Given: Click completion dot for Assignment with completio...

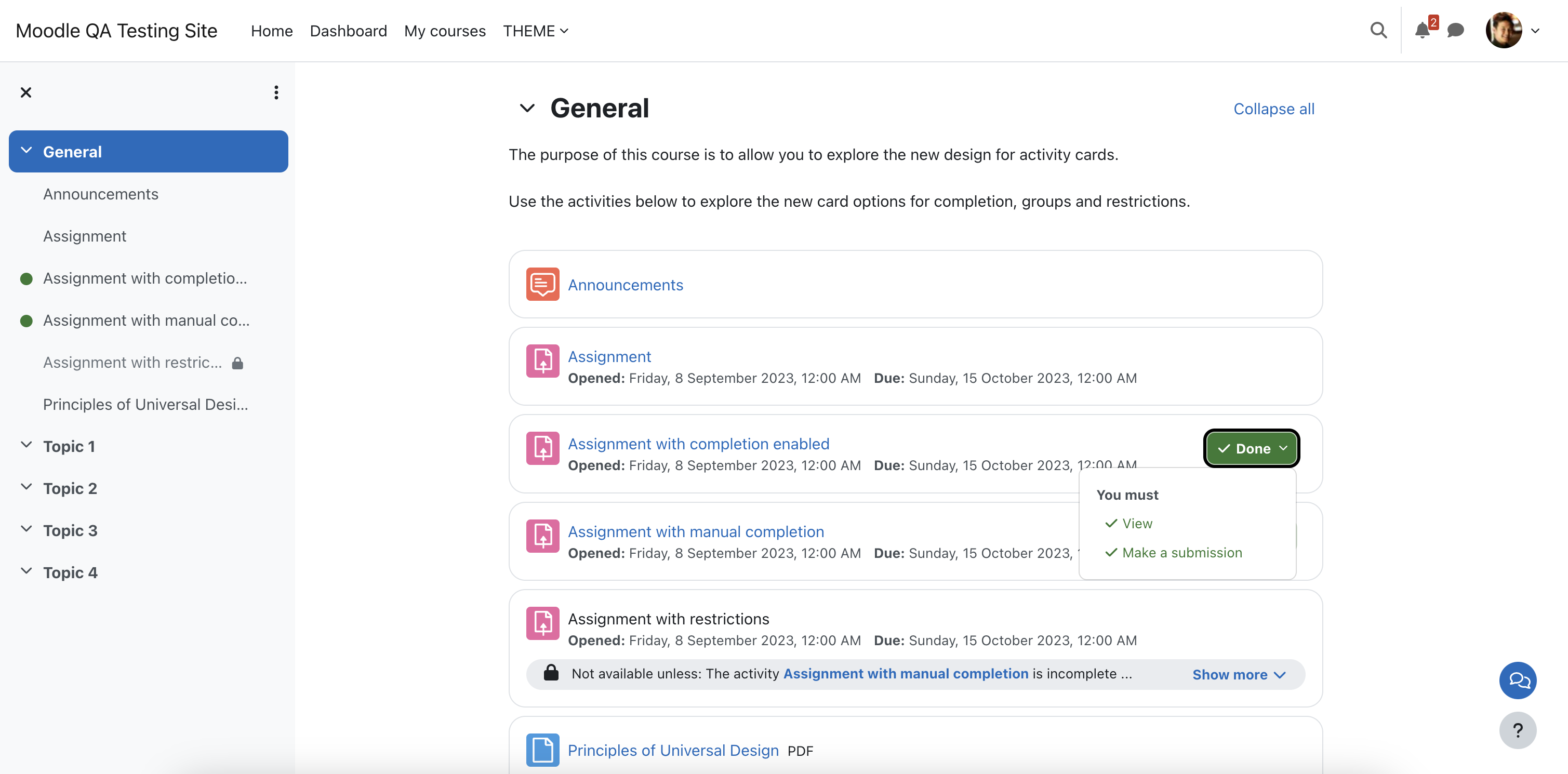Looking at the screenshot, I should tap(26, 278).
